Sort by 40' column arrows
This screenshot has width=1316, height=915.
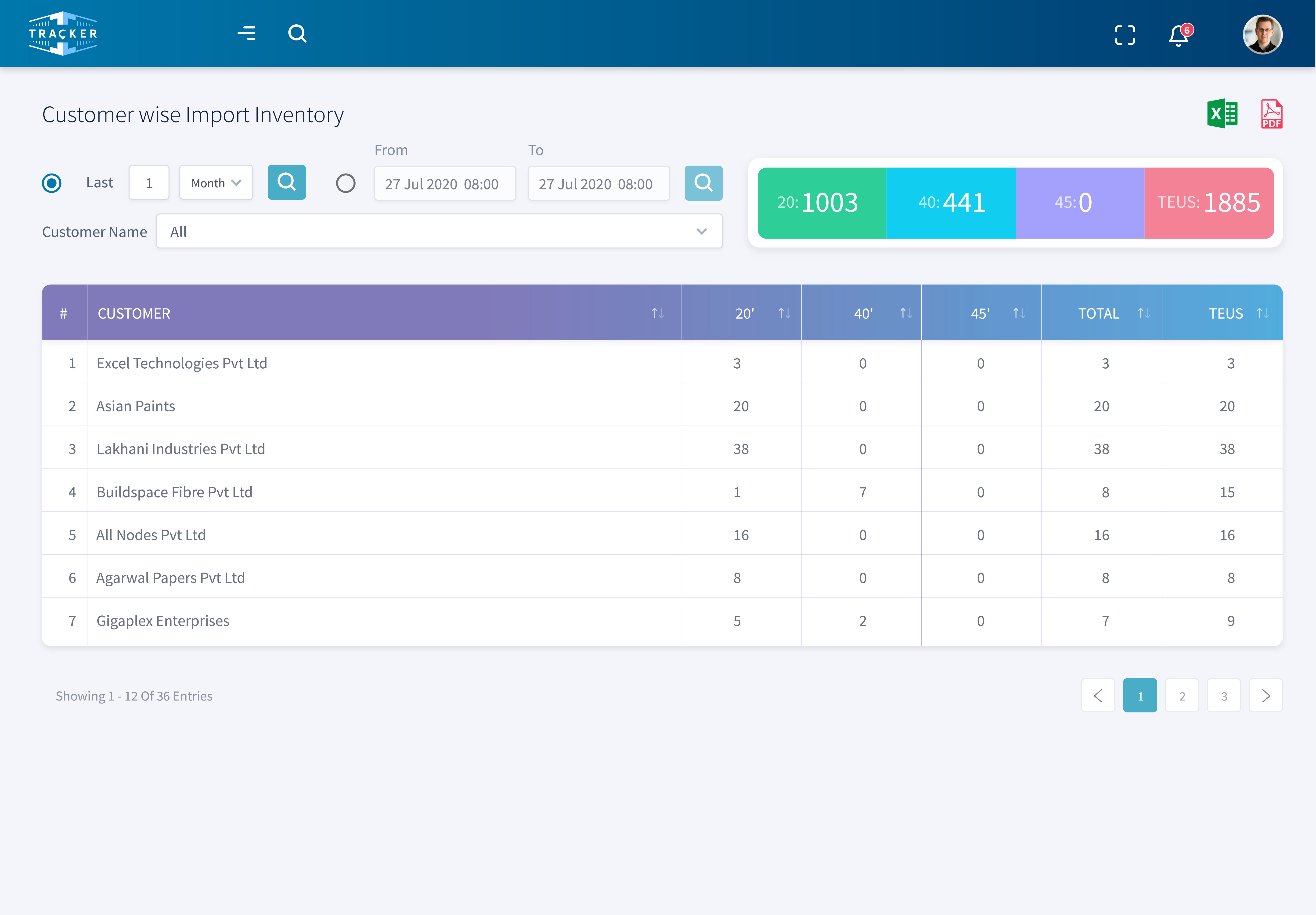pyautogui.click(x=906, y=313)
